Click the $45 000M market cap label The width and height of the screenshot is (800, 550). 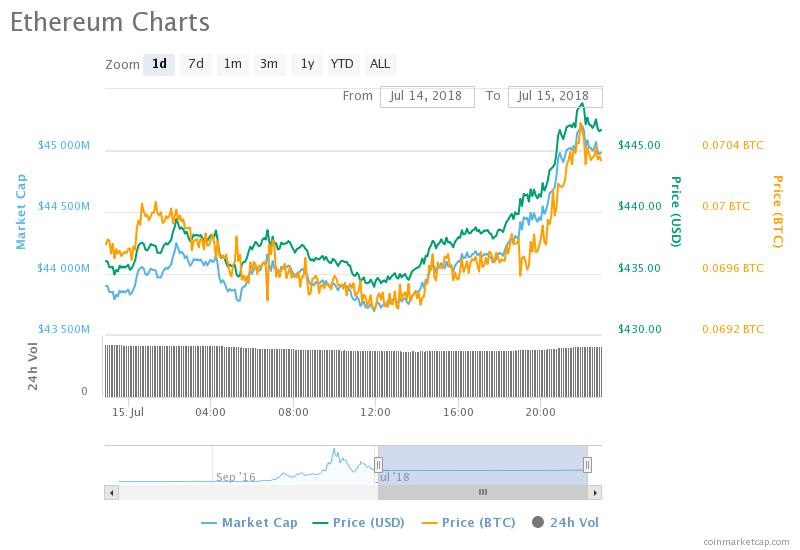tap(64, 145)
